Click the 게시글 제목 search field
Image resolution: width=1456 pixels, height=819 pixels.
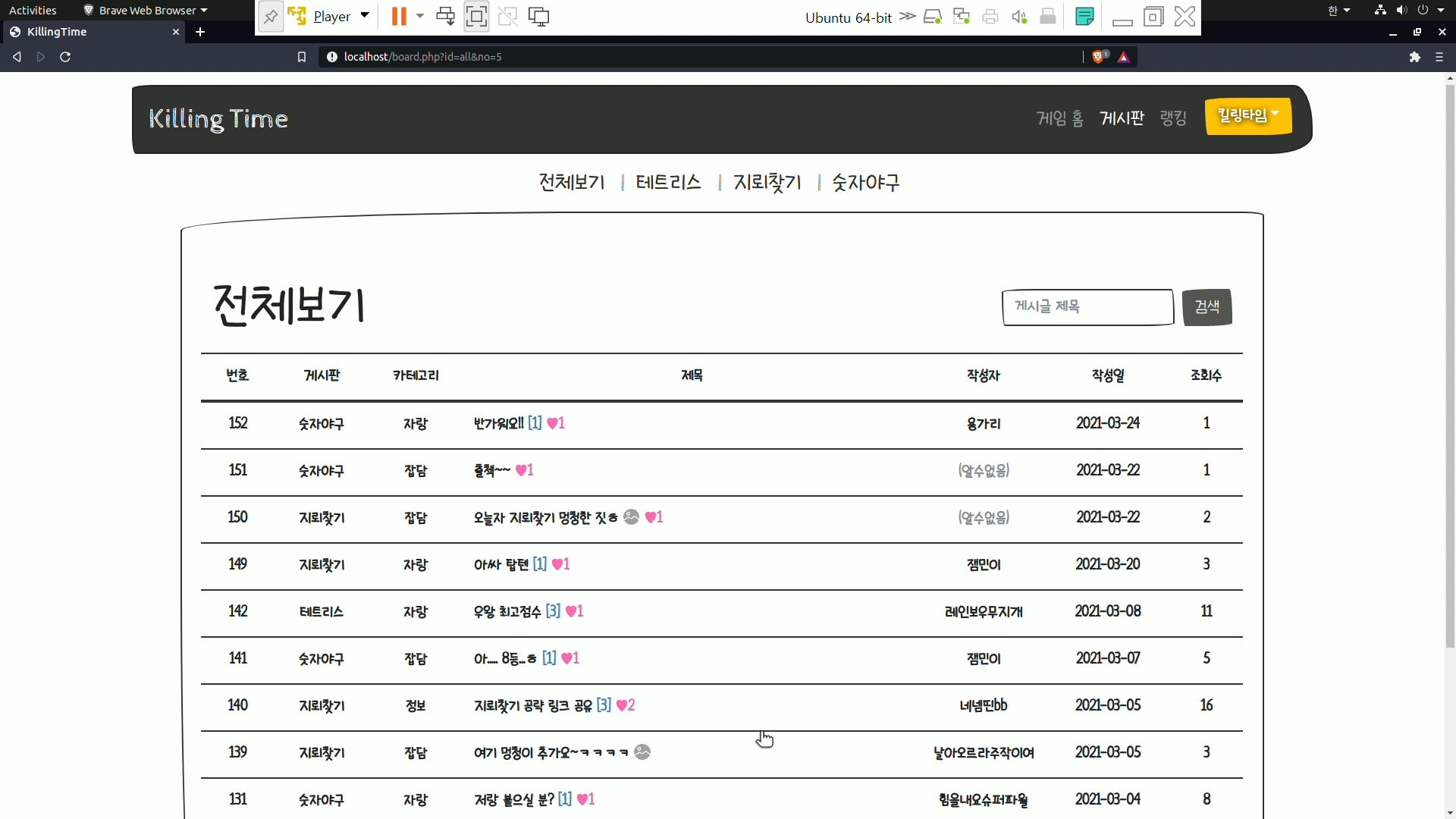[1087, 307]
